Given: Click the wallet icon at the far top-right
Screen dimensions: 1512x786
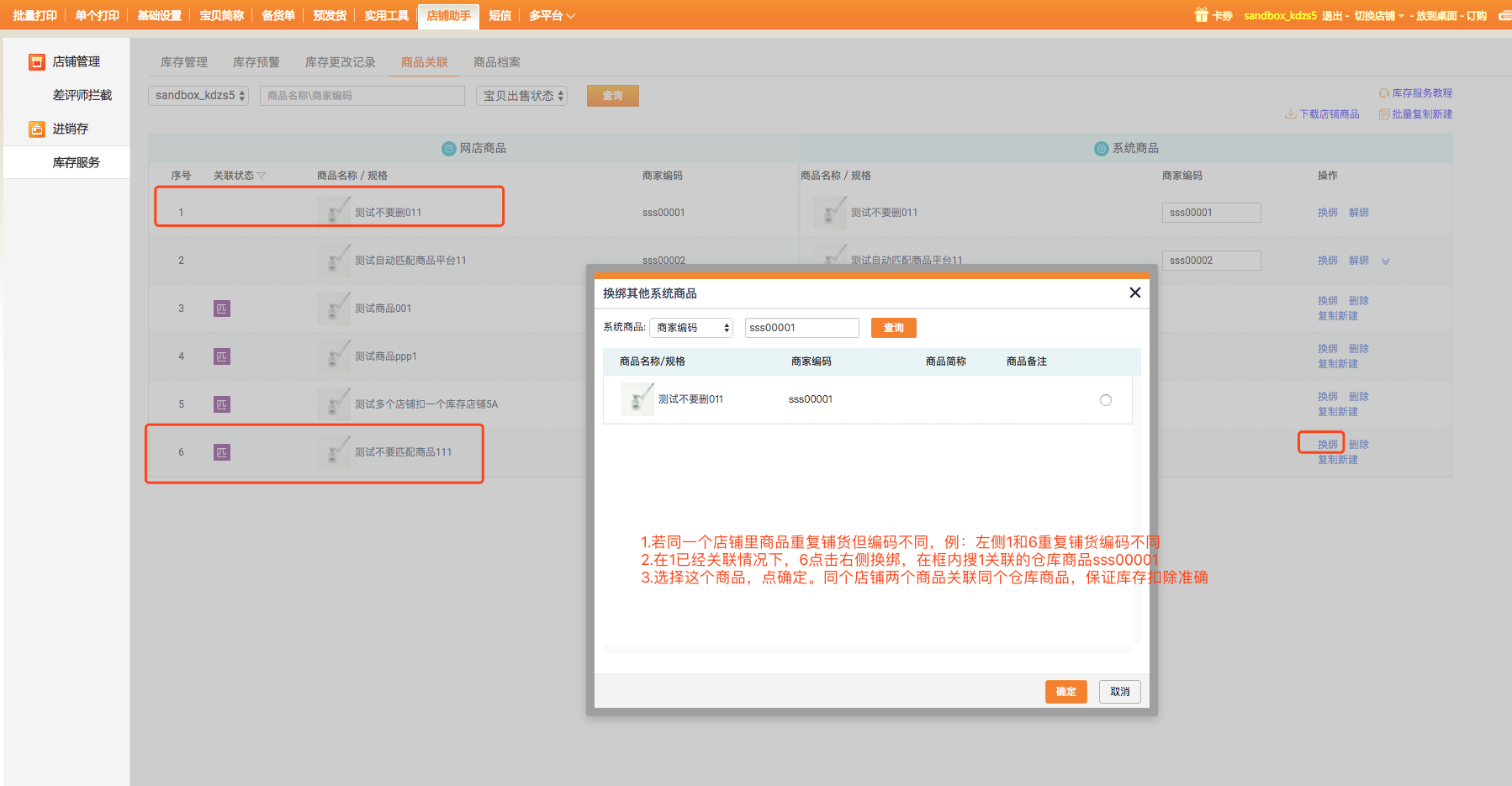Looking at the screenshot, I should pos(1504,14).
